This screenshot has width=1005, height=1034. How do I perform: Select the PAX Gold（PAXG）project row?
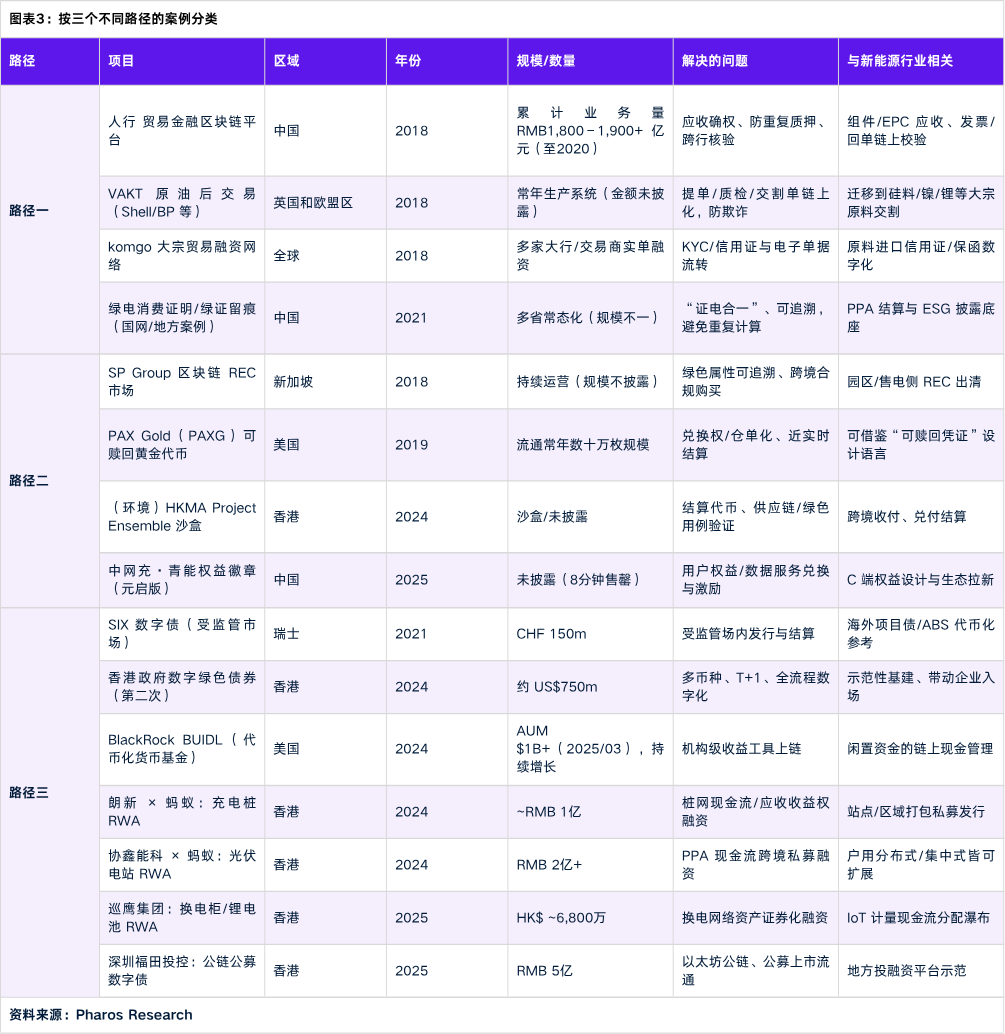point(180,445)
